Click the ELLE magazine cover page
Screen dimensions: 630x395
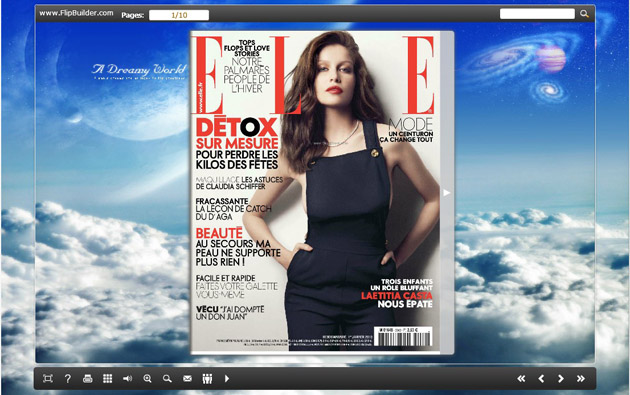click(x=316, y=192)
